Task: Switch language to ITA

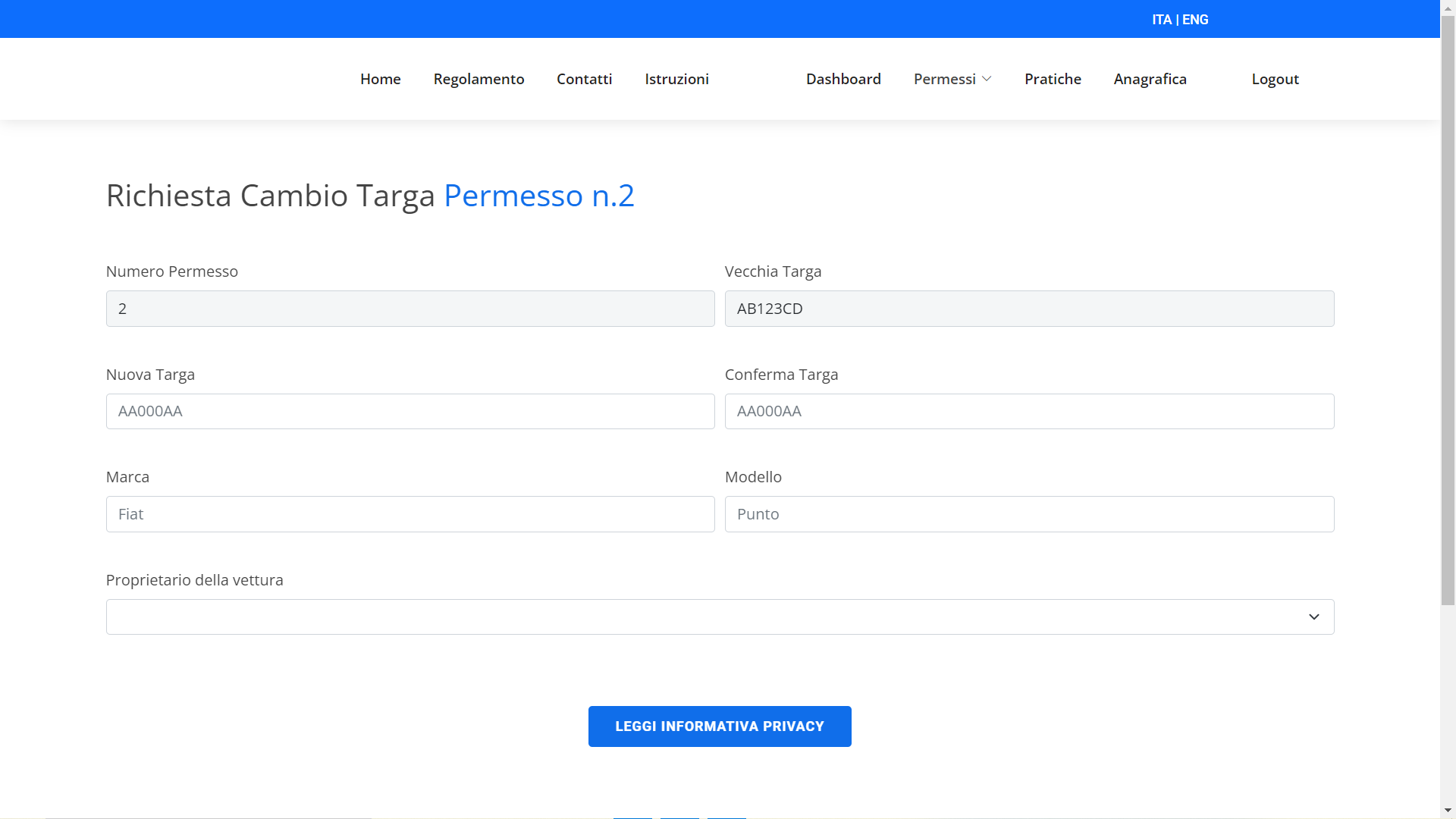Action: coord(1161,20)
